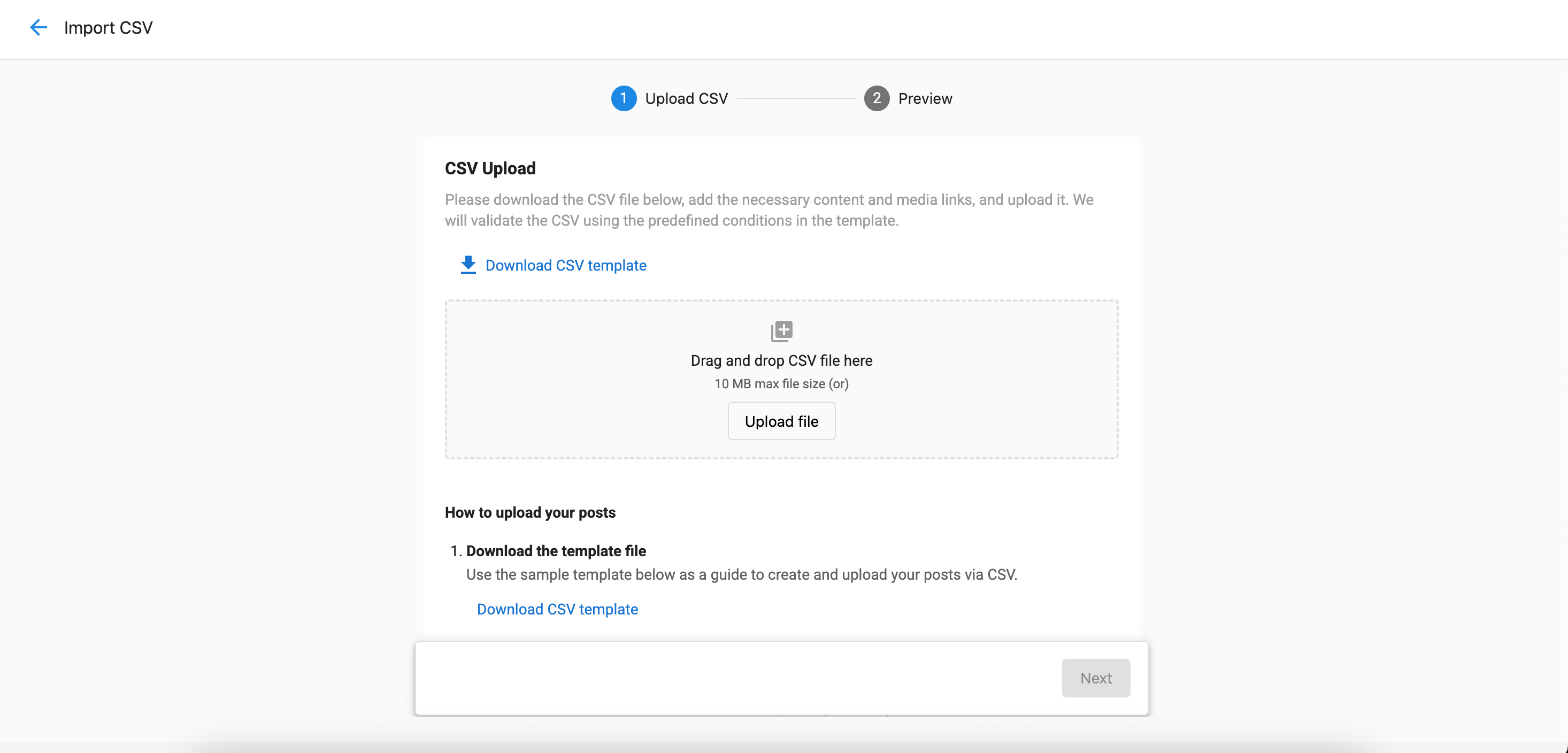Image resolution: width=1568 pixels, height=753 pixels.
Task: Click the download arrow icon beside template link
Action: point(468,265)
